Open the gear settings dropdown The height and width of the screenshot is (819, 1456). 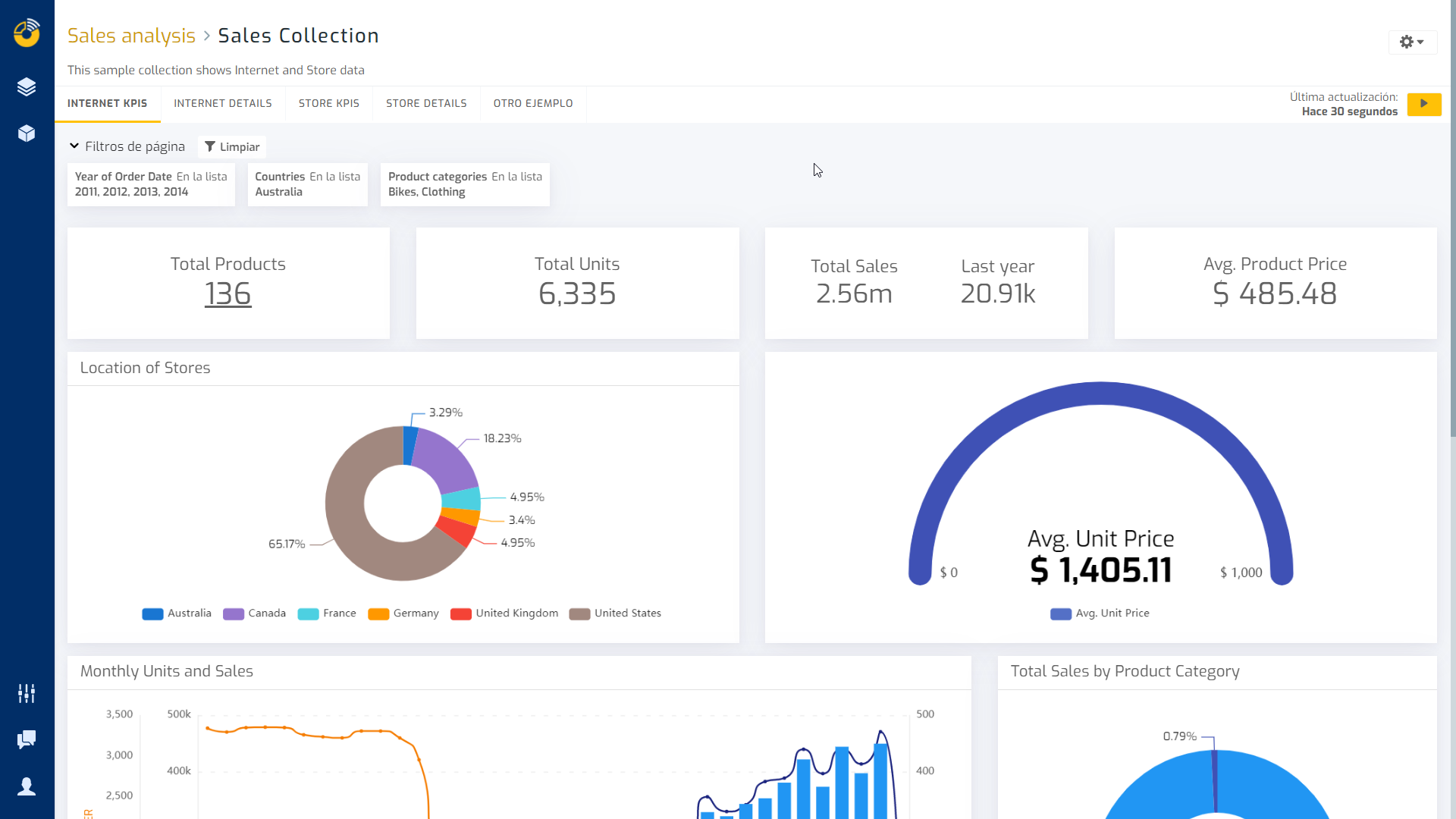1412,42
